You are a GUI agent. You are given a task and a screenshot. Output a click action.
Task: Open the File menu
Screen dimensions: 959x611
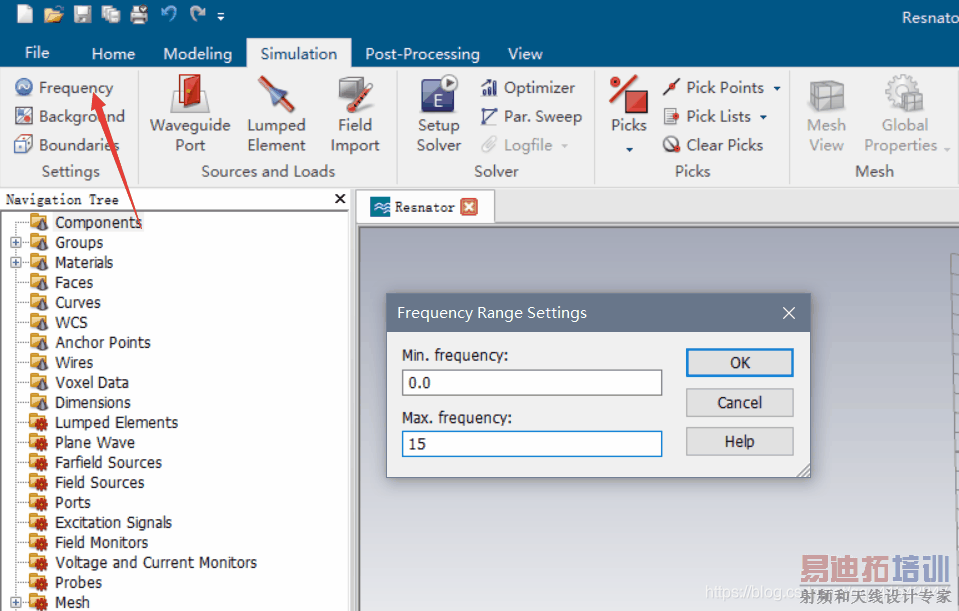[x=37, y=53]
